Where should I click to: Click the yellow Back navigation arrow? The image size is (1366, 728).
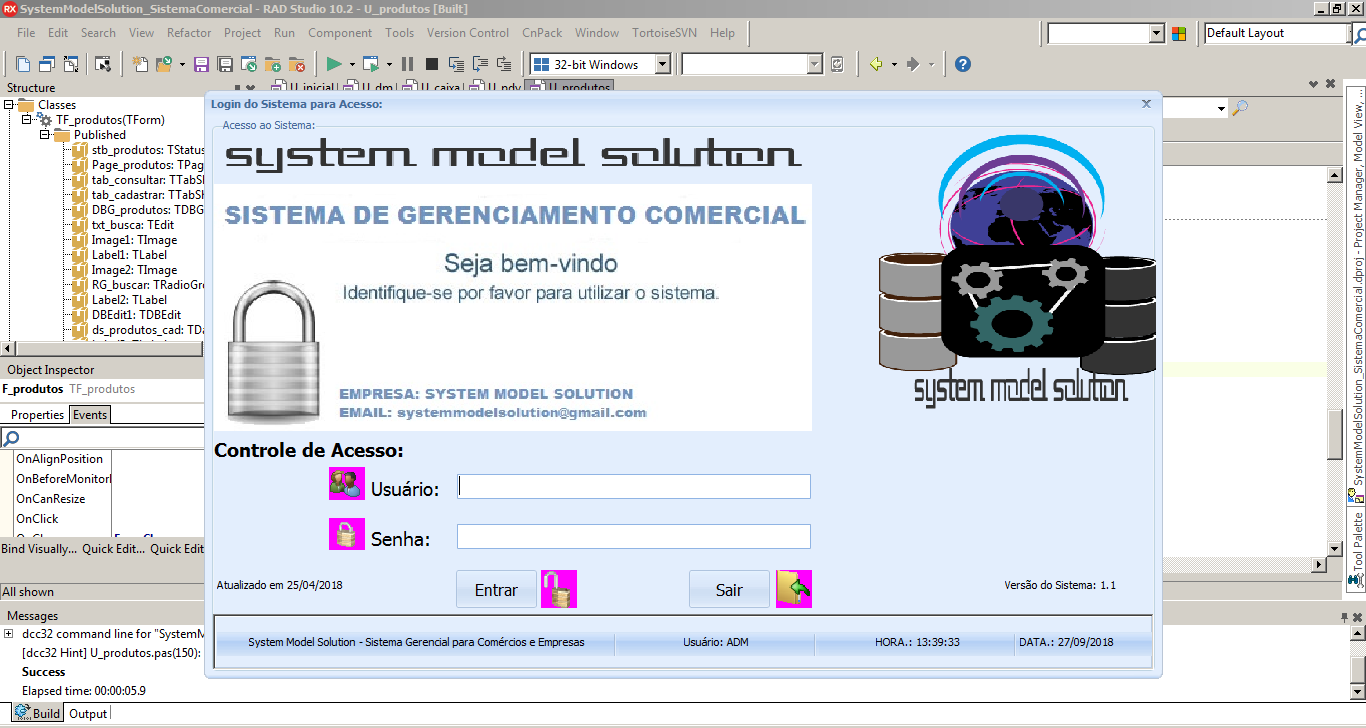click(x=876, y=64)
